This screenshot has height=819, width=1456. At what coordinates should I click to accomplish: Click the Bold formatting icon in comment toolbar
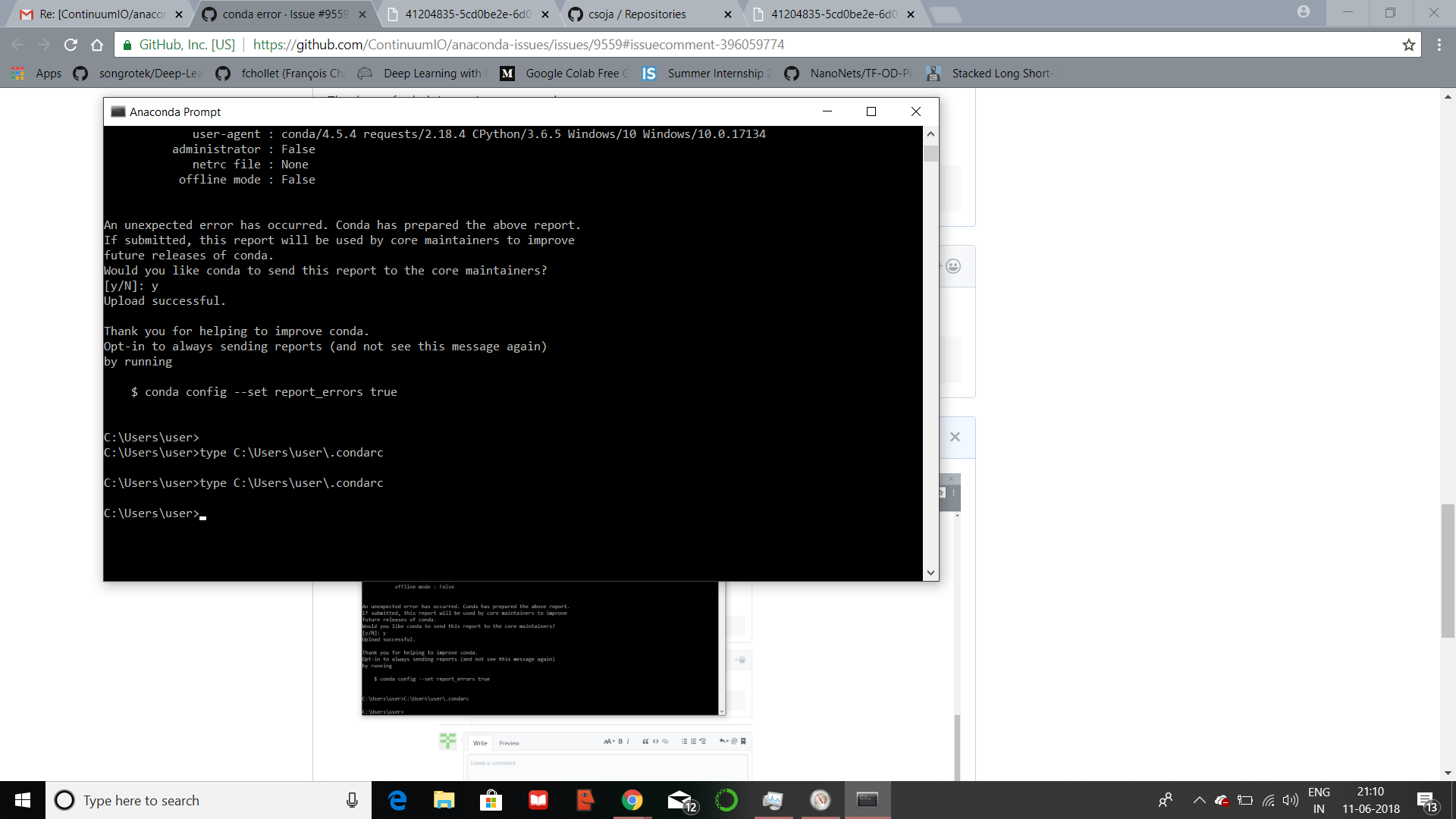pyautogui.click(x=620, y=741)
